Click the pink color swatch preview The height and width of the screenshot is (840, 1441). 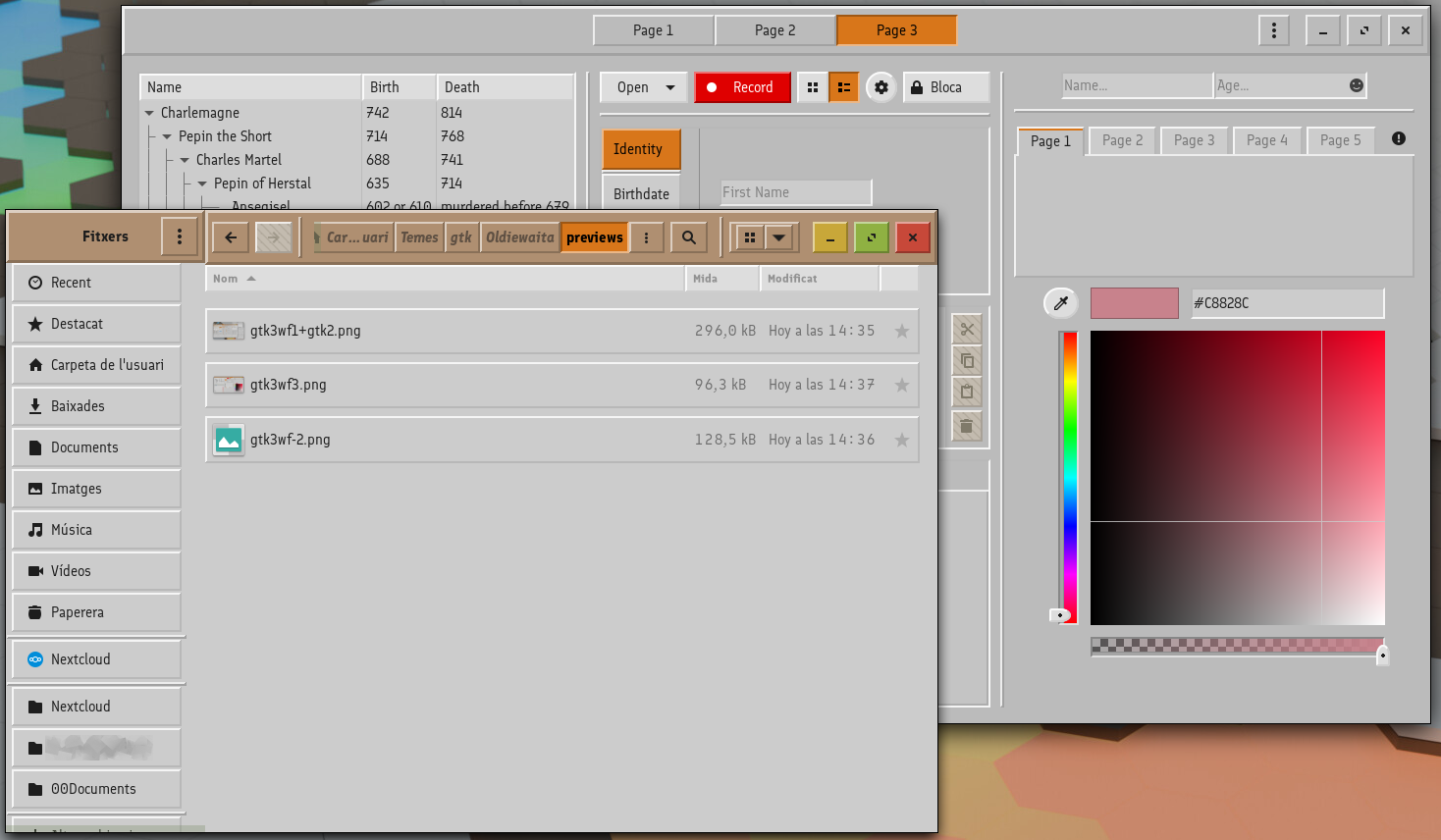point(1135,303)
